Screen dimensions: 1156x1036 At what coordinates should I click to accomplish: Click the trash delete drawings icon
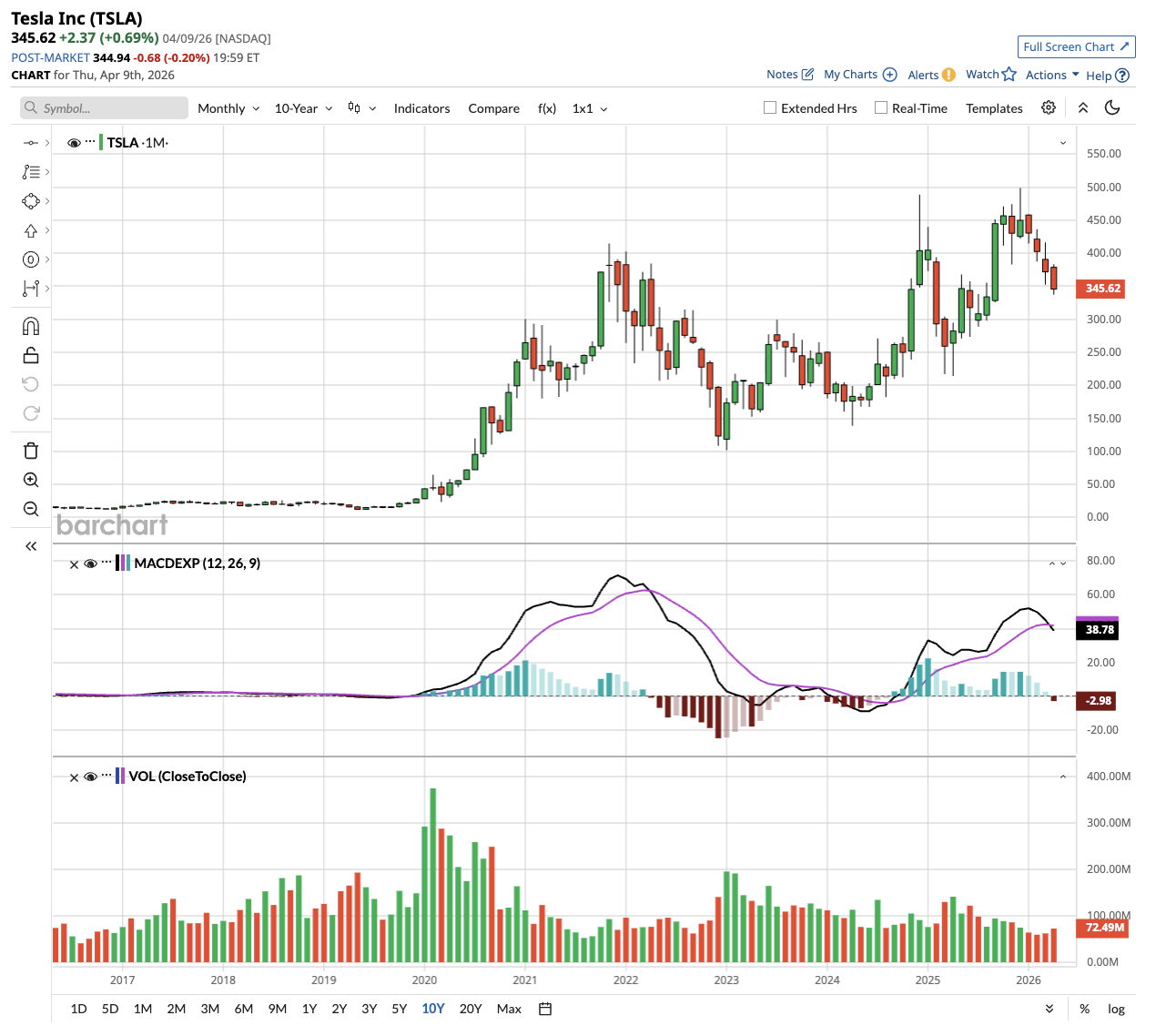31,451
